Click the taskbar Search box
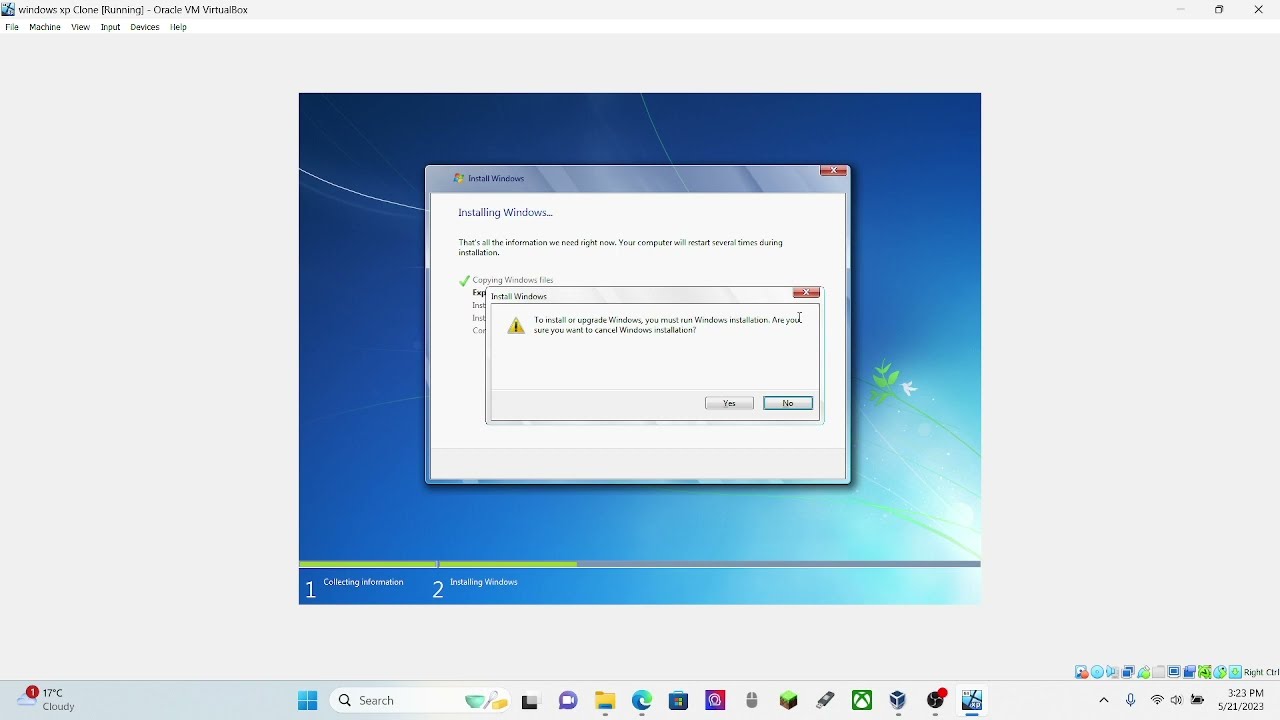Image resolution: width=1280 pixels, height=720 pixels. (x=421, y=701)
